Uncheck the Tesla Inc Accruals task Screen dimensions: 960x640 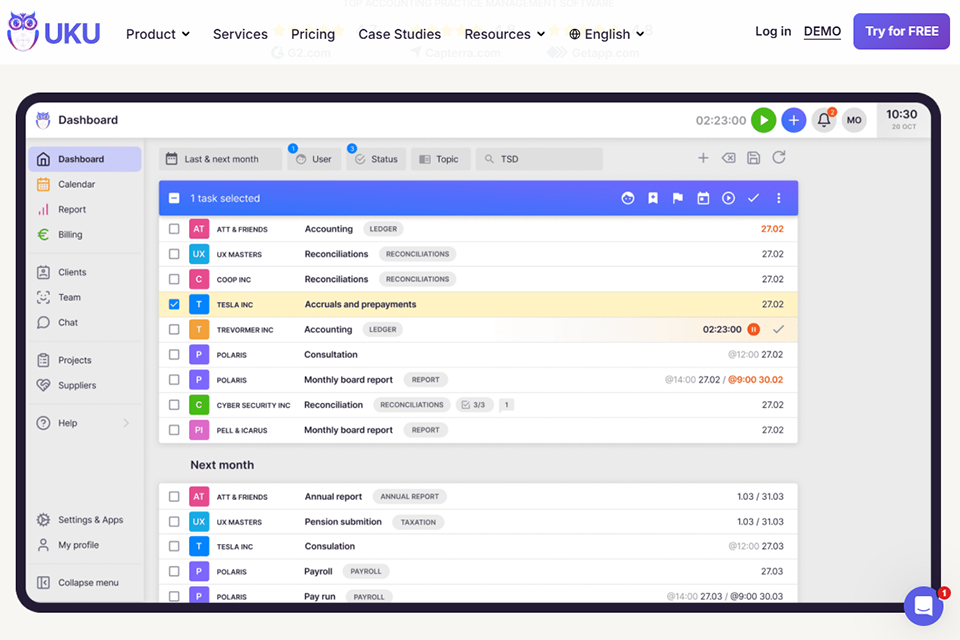[x=174, y=304]
